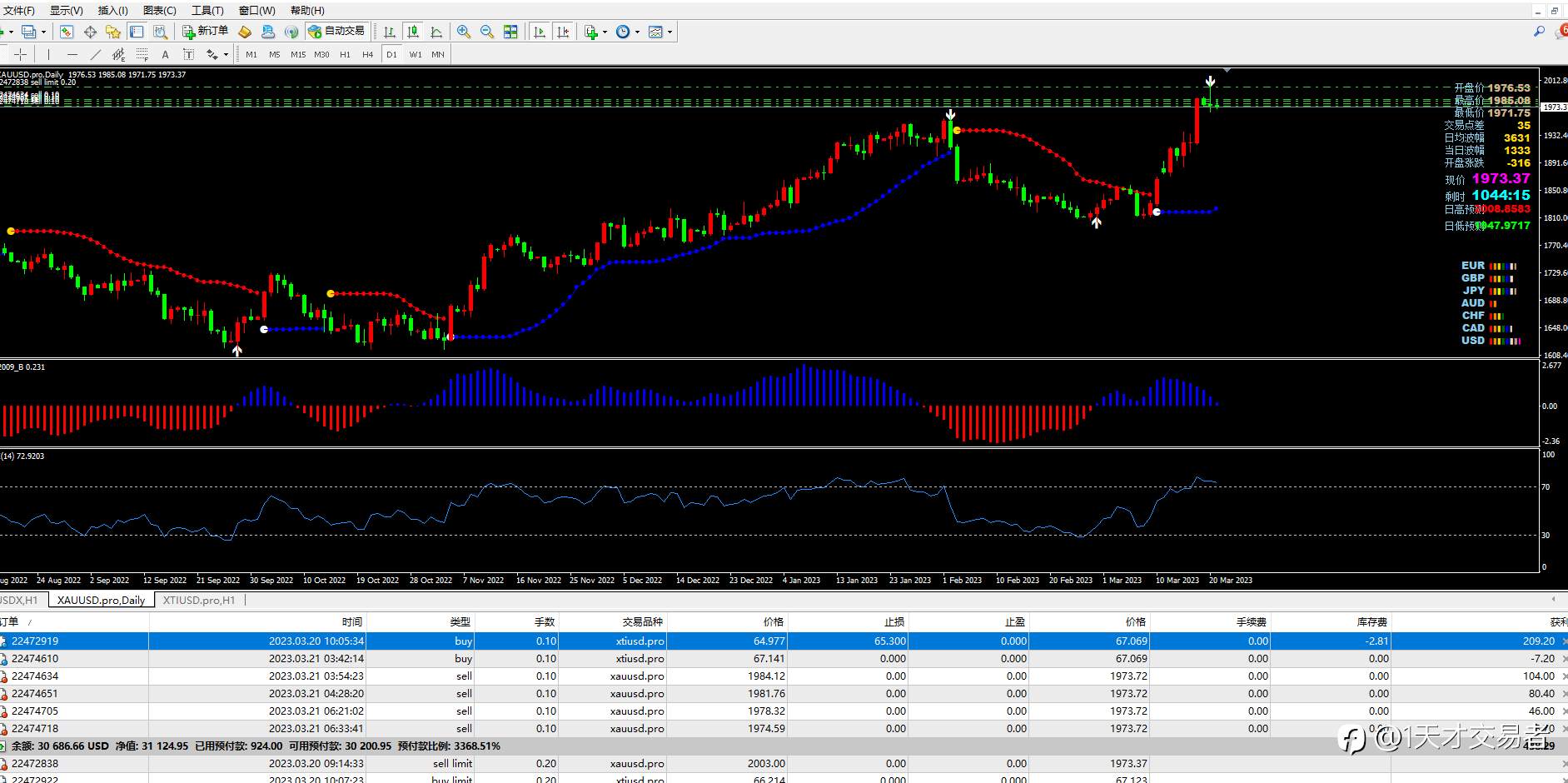Select the crosshair tool
This screenshot has width=1568, height=783.
point(21,54)
